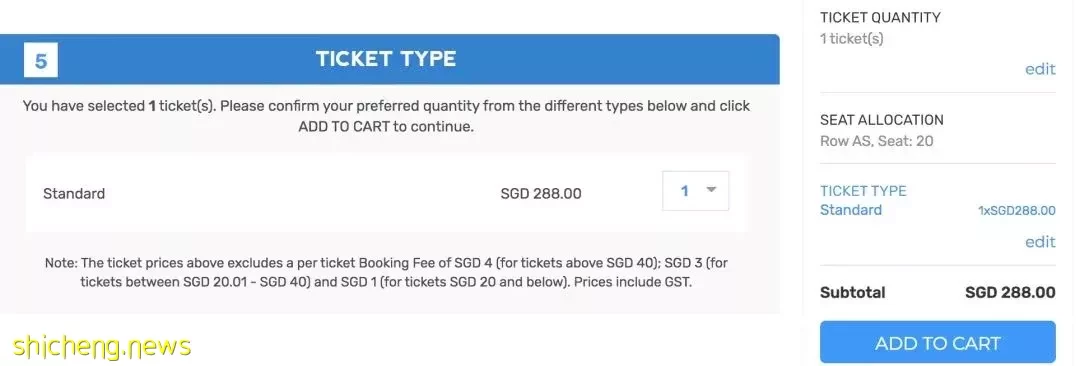Screen dimensions: 1080x366
Task: Add the ticket to cart
Action: coord(937,343)
